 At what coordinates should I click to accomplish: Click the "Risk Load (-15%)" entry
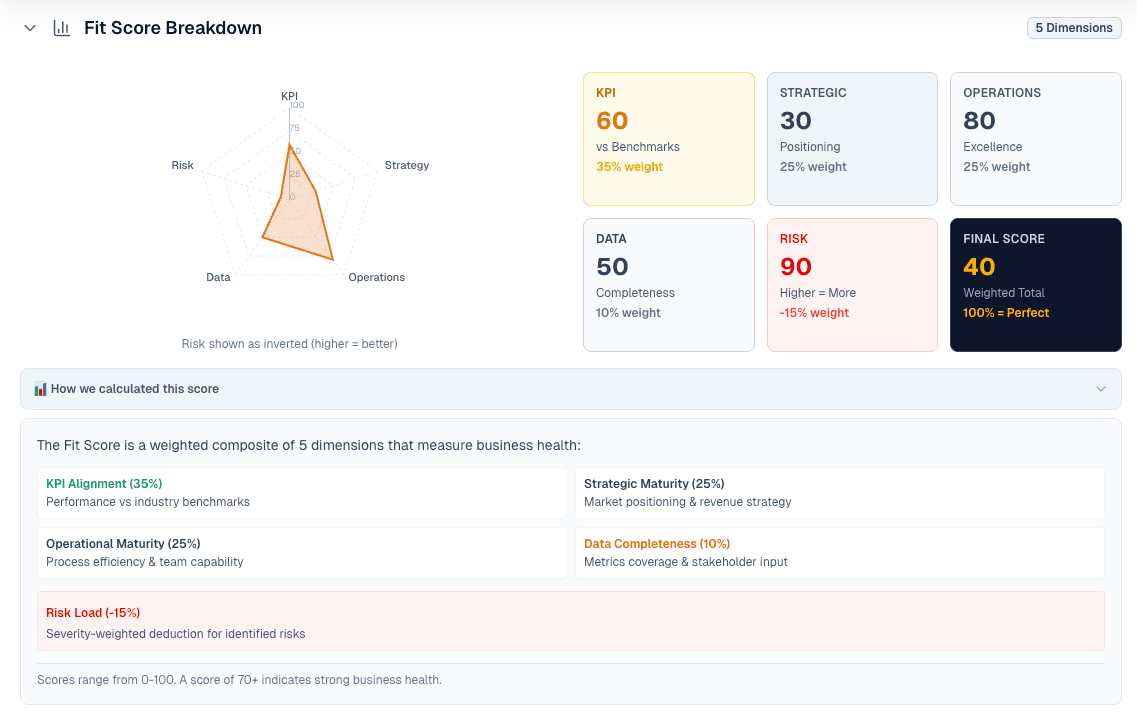point(570,620)
